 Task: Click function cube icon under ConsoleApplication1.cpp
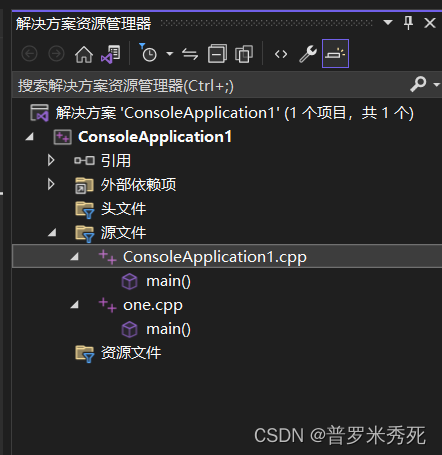[x=129, y=281]
